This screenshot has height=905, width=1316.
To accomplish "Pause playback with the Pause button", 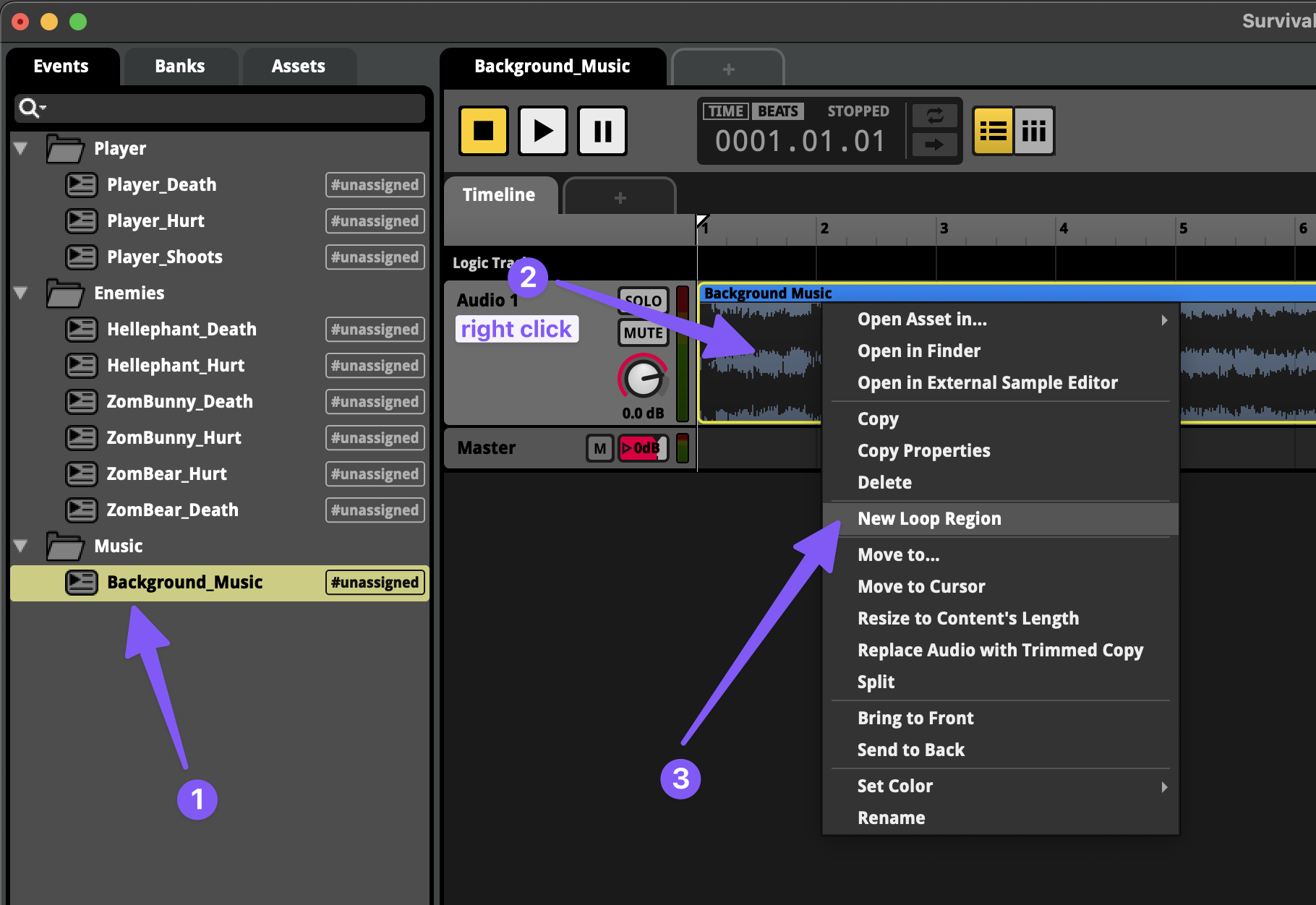I will (x=602, y=131).
